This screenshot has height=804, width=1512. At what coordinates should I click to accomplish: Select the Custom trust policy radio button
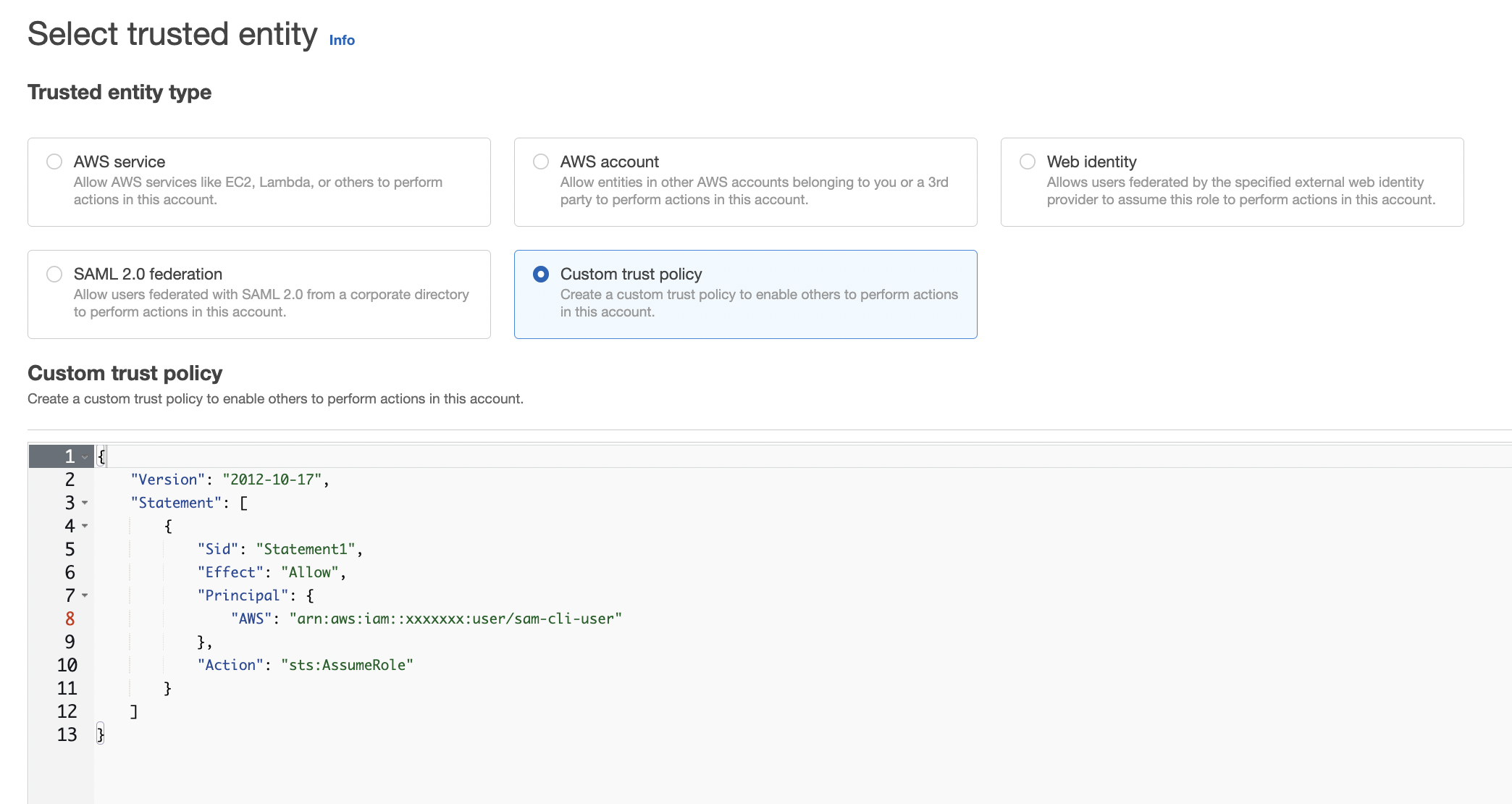tap(541, 274)
